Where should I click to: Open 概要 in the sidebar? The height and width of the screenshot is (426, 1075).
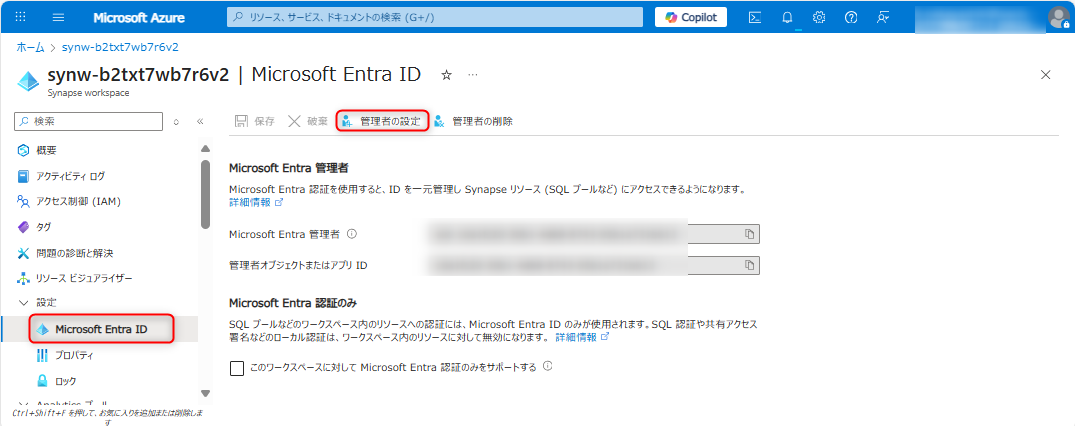(x=46, y=150)
